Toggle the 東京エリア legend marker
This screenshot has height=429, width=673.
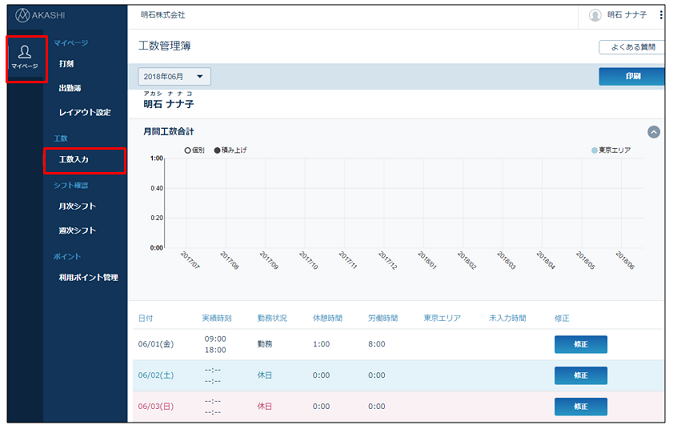coord(595,149)
